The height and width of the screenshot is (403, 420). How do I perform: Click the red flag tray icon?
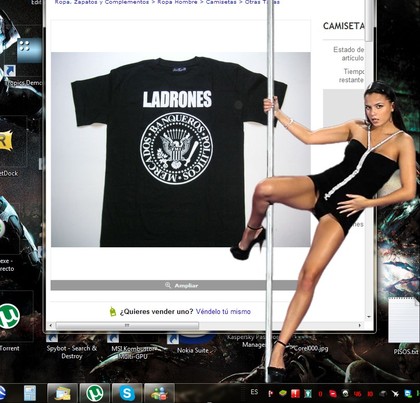click(x=270, y=394)
